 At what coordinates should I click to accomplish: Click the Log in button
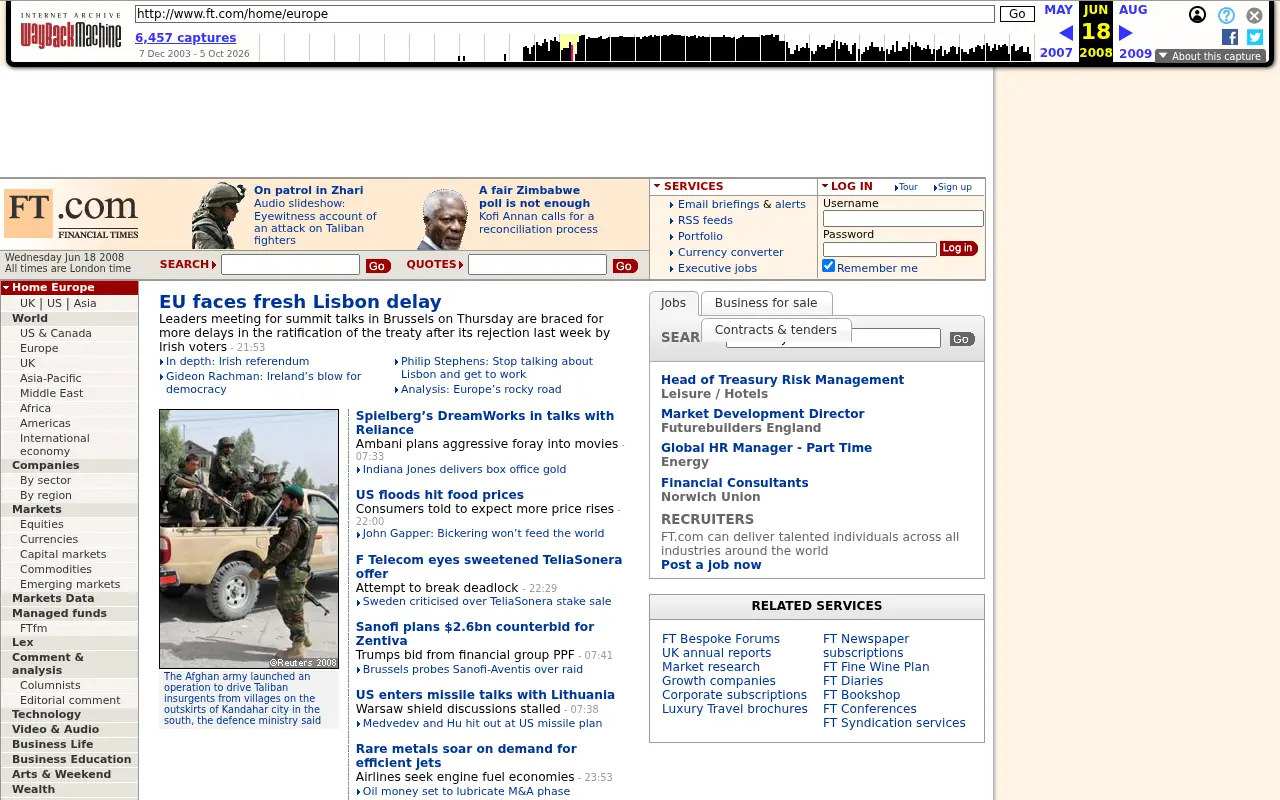(x=957, y=248)
